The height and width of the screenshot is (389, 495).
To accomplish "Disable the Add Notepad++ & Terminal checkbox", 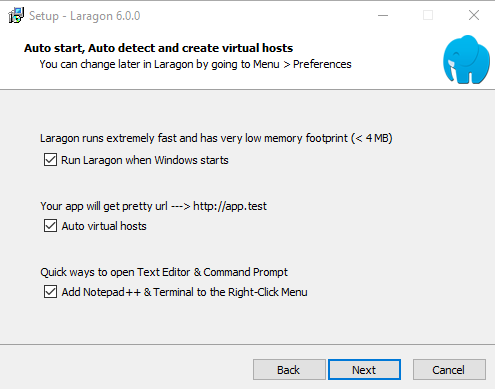I will pos(50,292).
